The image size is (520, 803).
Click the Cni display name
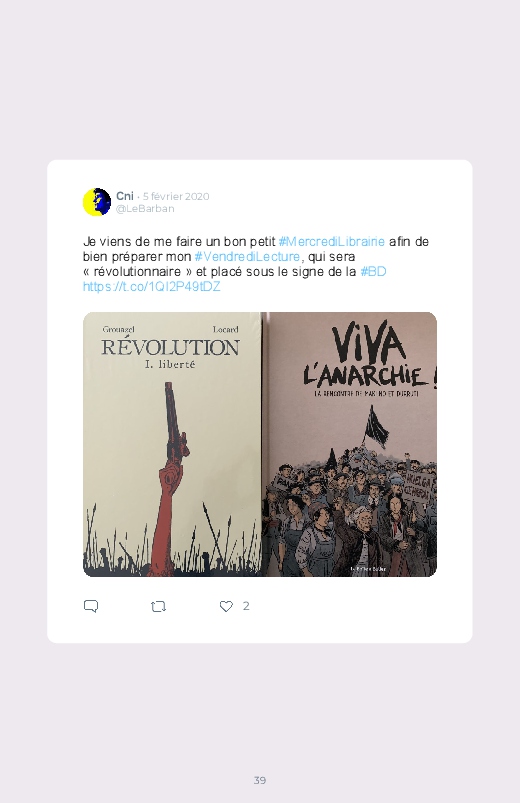(124, 196)
